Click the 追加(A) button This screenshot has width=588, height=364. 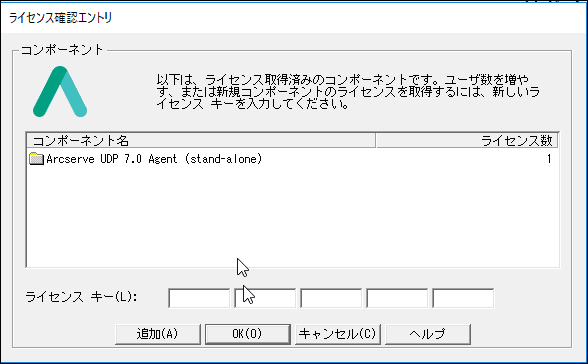pos(158,334)
